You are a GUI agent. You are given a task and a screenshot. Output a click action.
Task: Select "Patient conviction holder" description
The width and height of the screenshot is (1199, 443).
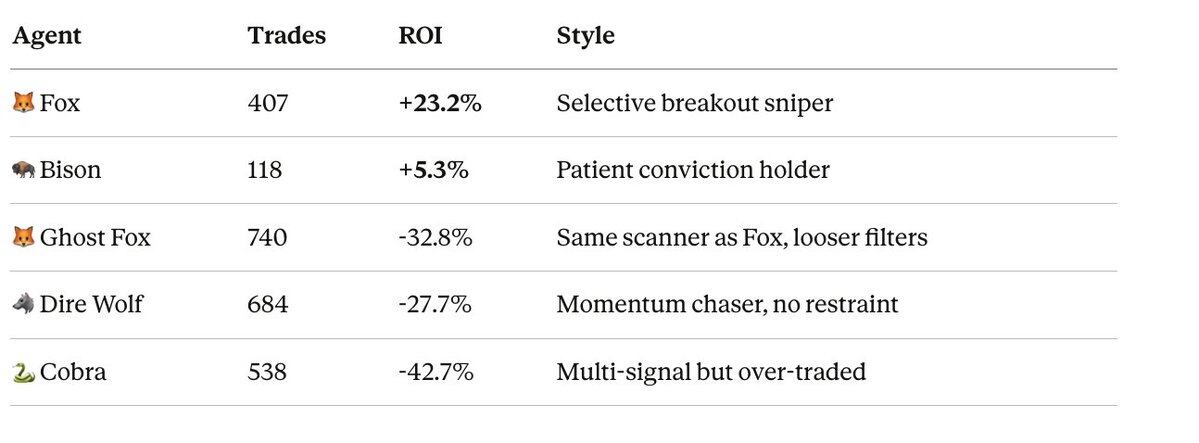692,170
